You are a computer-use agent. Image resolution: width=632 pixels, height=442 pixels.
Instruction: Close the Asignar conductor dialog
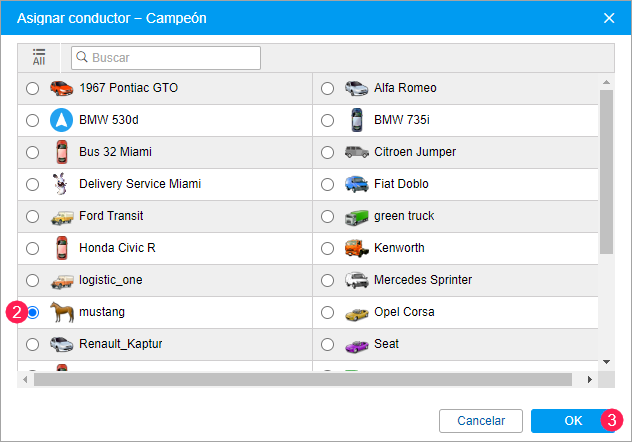(x=609, y=18)
